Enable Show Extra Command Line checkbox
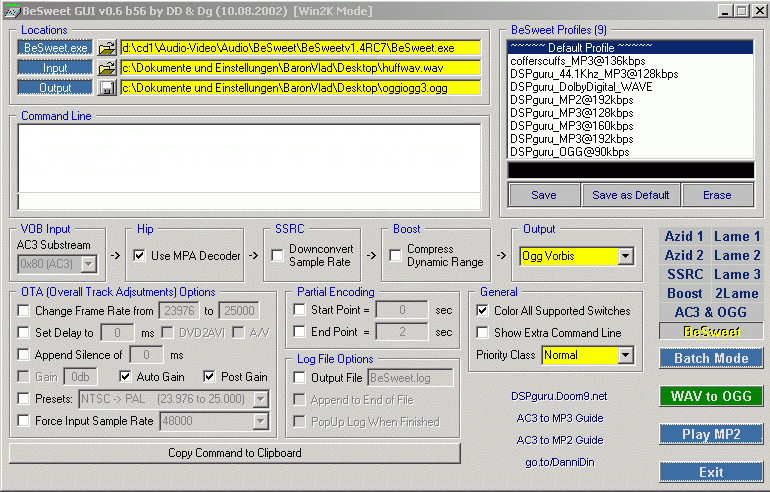 [482, 332]
